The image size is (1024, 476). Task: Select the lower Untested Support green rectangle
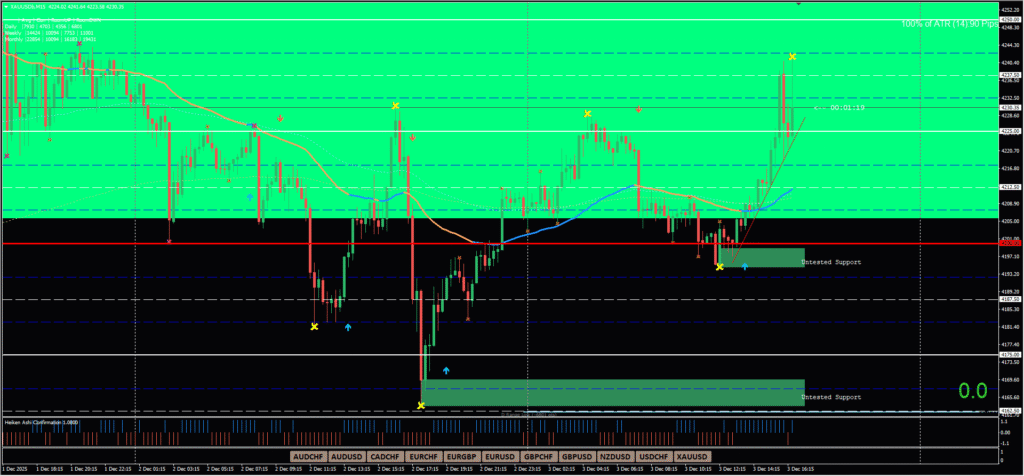(612, 392)
